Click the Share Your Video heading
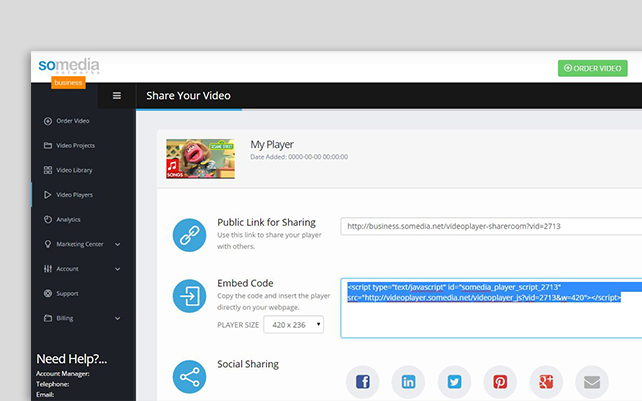Viewport: 642px width, 401px height. (x=188, y=95)
